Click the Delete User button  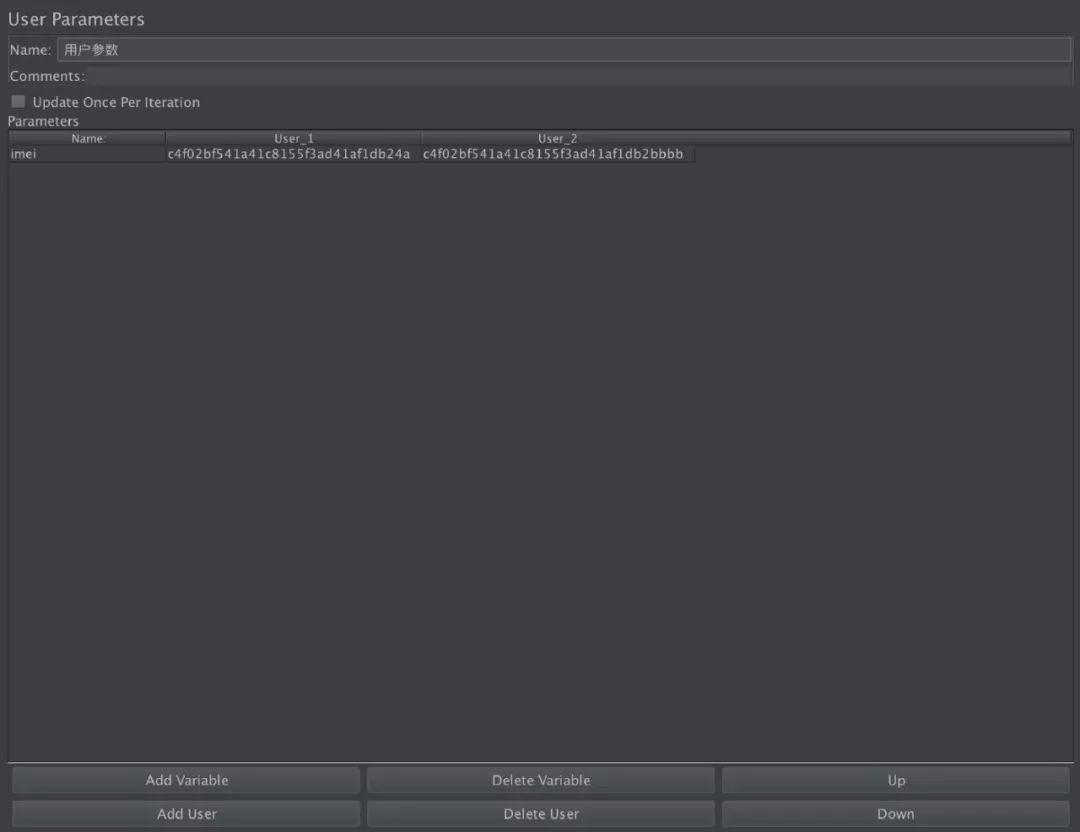(541, 813)
